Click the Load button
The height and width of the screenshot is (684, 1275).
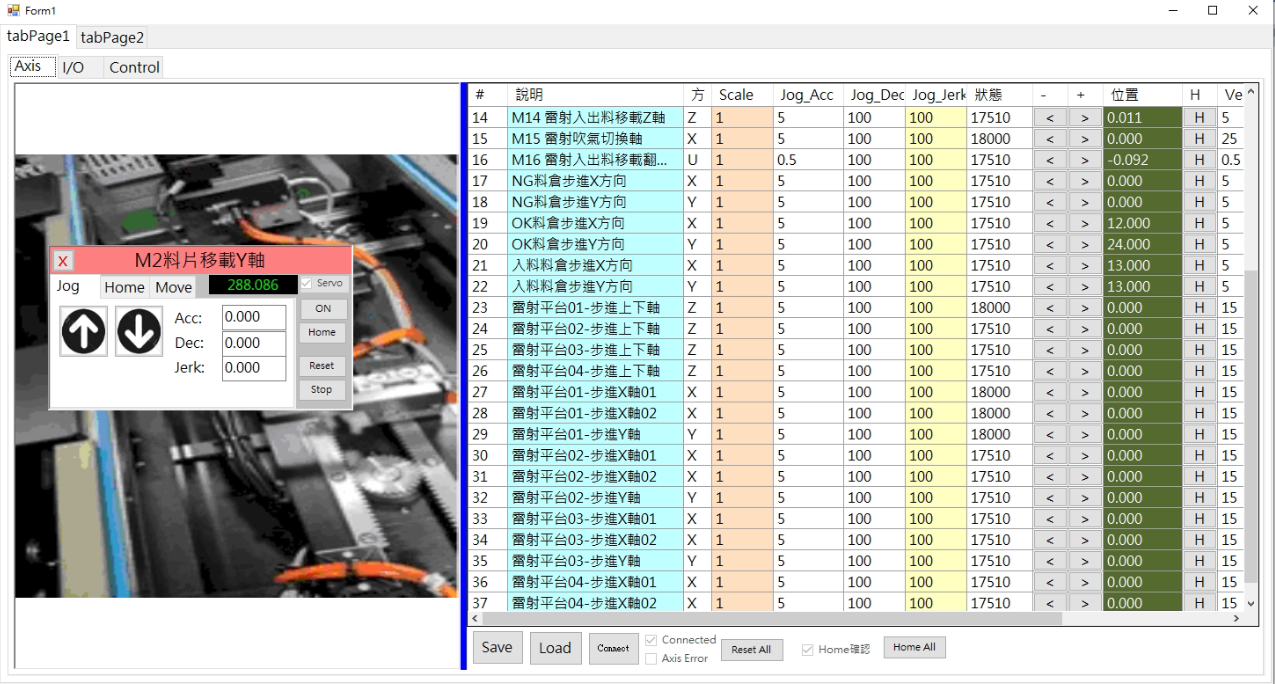555,647
